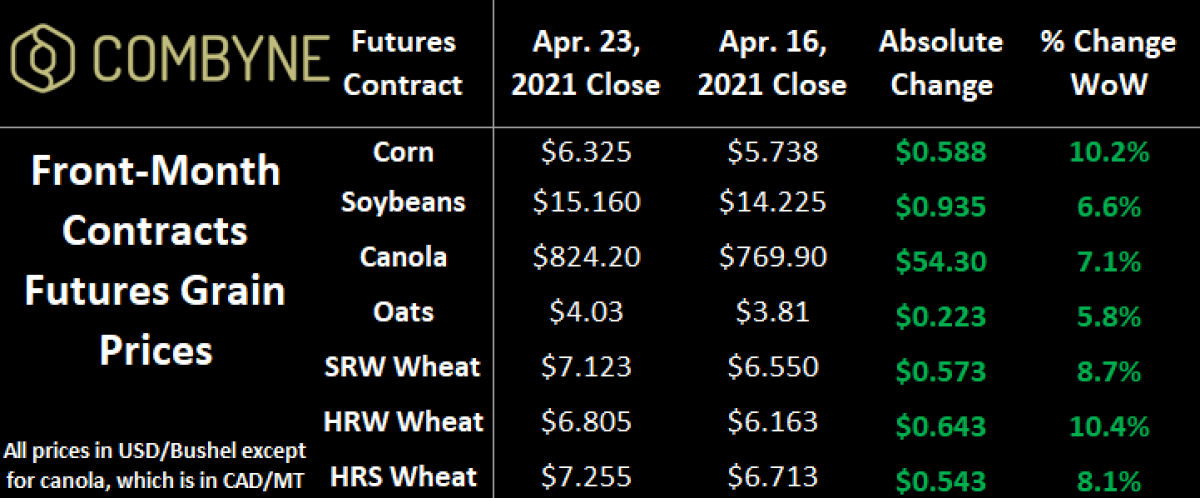Click Canola's $824.20 closing price
The height and width of the screenshot is (498, 1200).
(585, 258)
